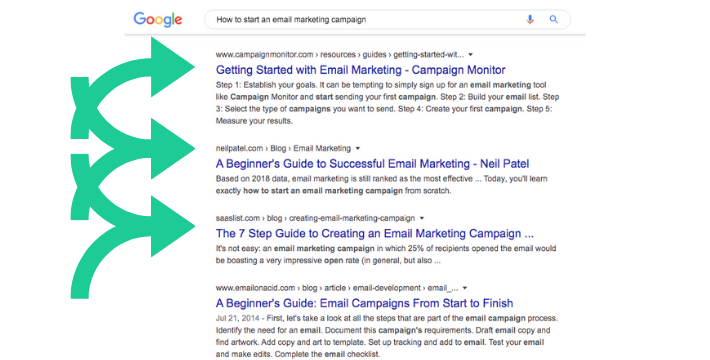710x360 pixels.
Task: Open The 7 Step Guide result
Action: [x=374, y=234]
